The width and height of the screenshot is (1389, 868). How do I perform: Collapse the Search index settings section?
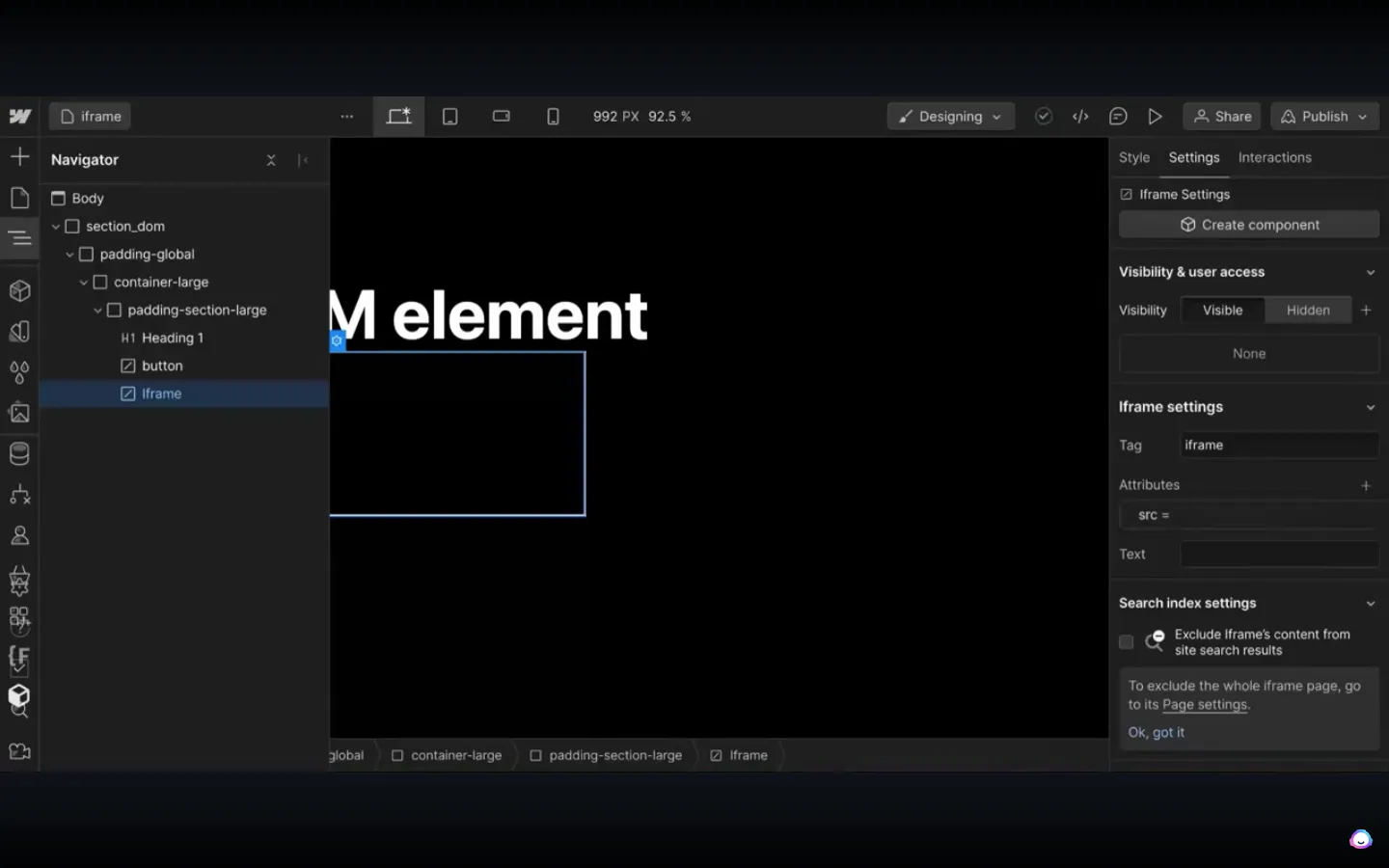(x=1370, y=604)
